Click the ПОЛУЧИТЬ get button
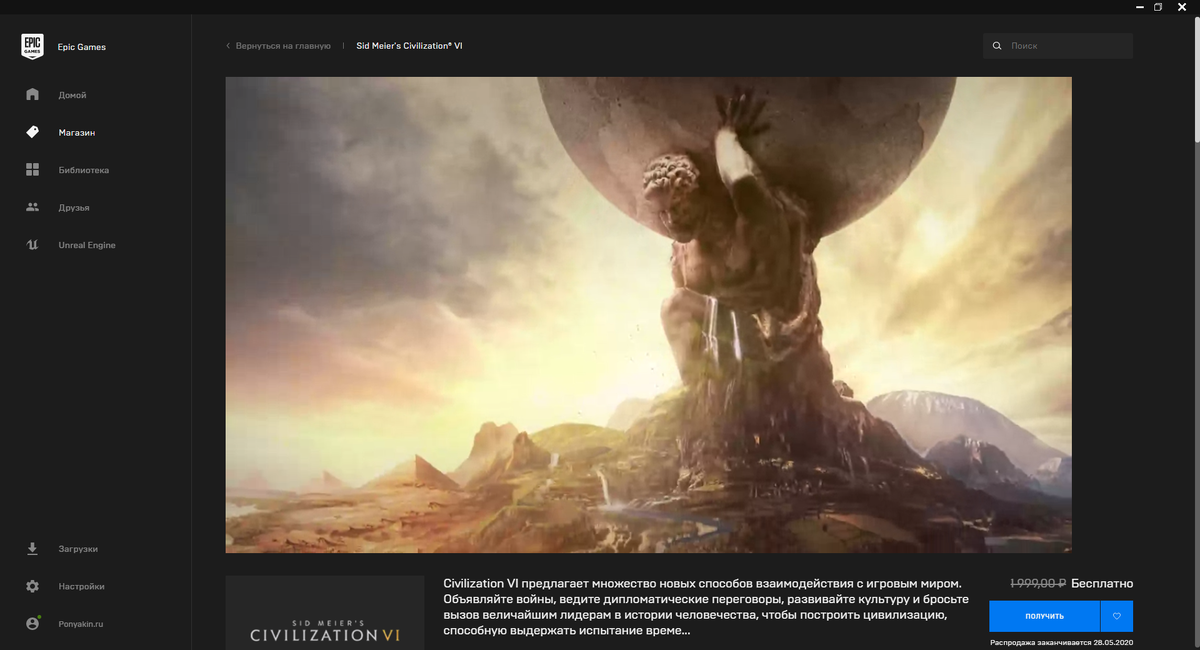 (x=1044, y=616)
